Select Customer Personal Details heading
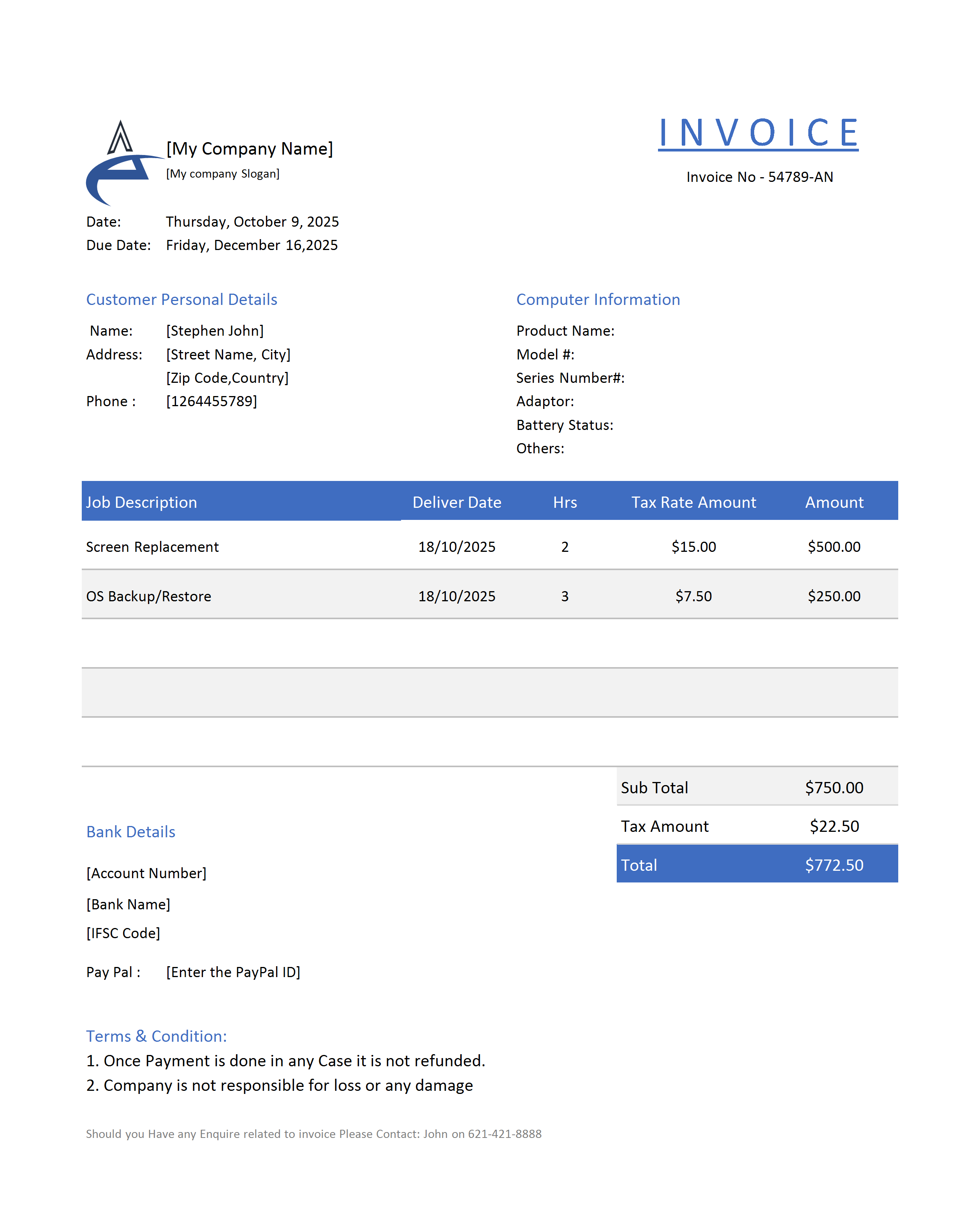Viewport: 980px width, 1231px height. coord(181,299)
